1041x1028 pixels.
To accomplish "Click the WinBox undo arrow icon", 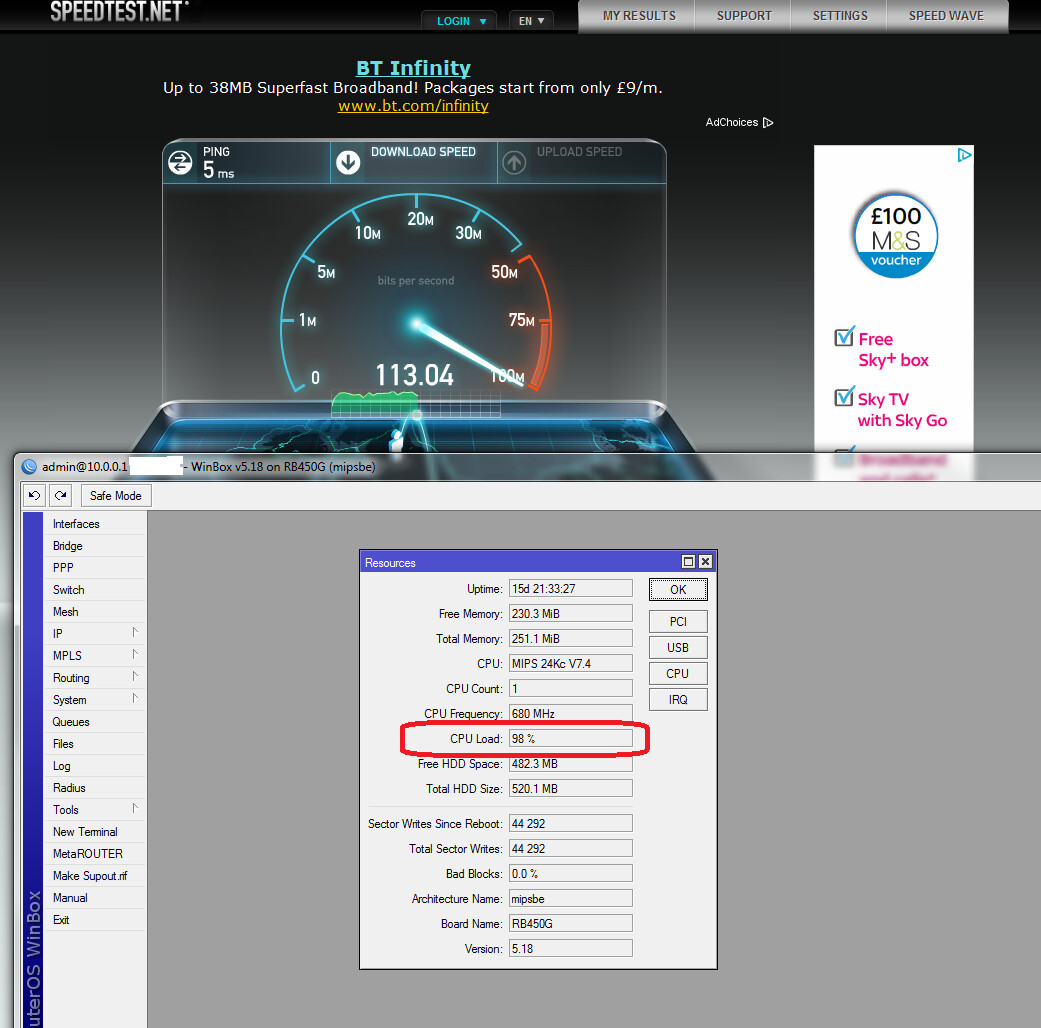I will tap(35, 495).
